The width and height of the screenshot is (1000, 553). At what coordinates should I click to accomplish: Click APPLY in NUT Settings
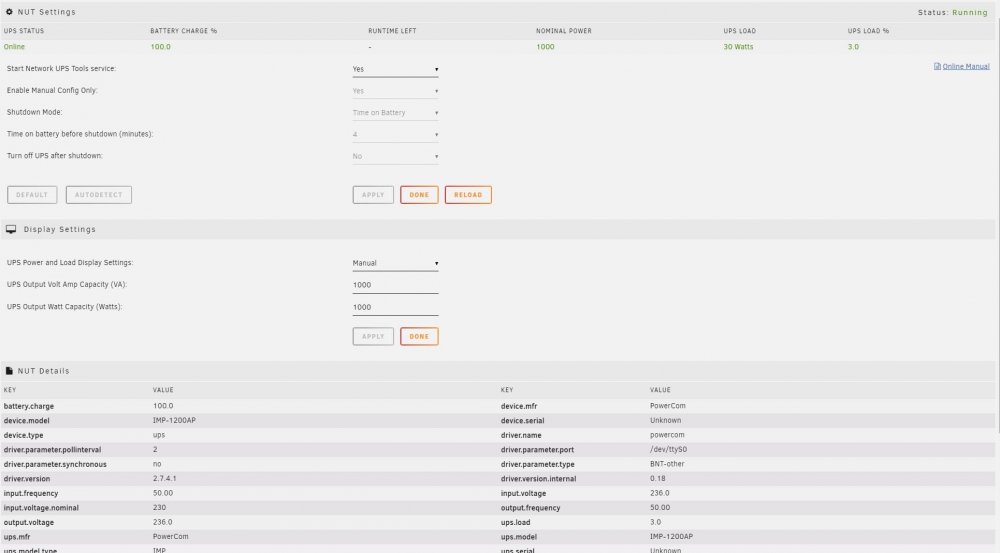click(x=373, y=195)
